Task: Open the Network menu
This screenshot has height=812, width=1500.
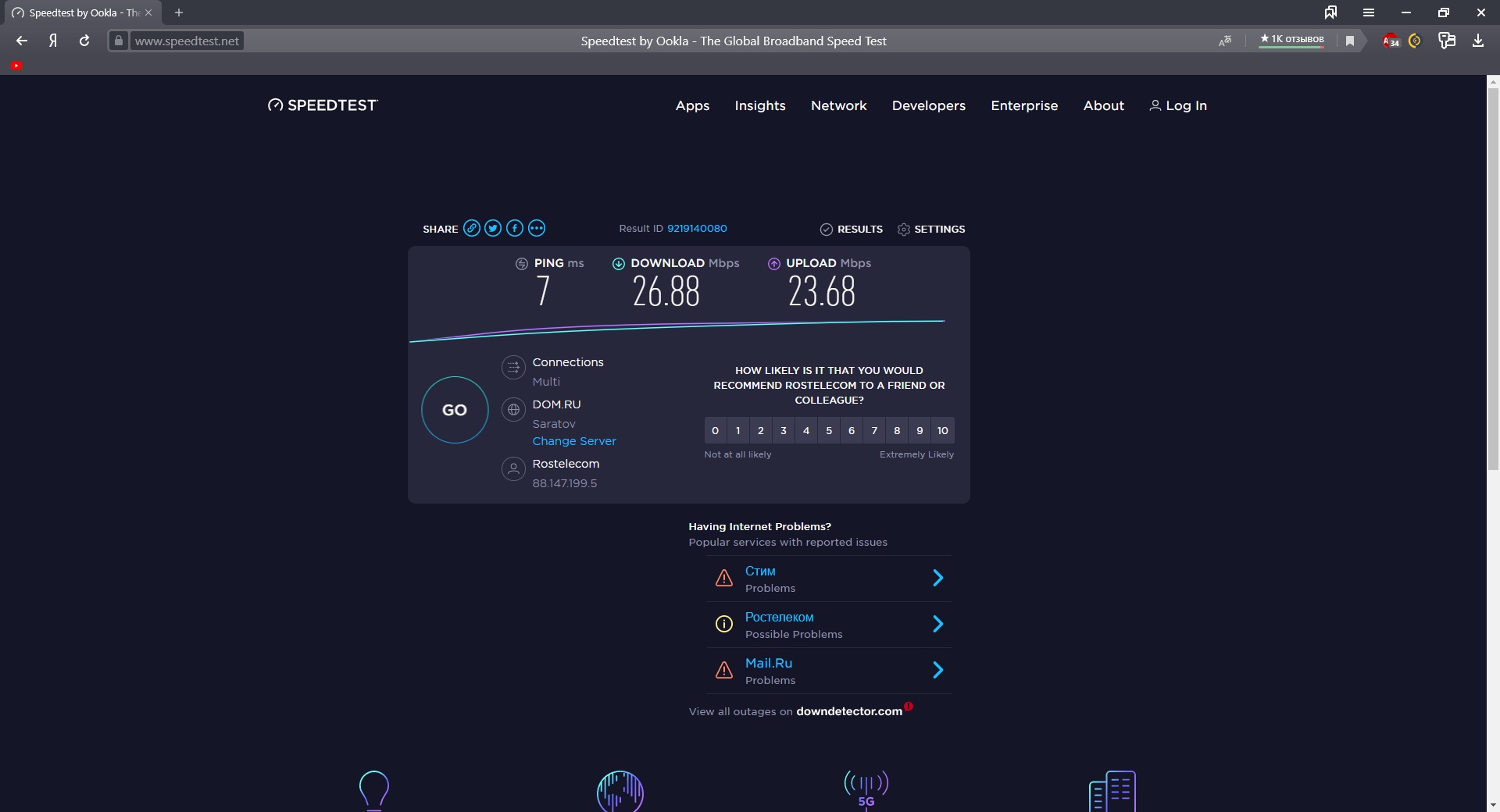Action: (x=838, y=105)
